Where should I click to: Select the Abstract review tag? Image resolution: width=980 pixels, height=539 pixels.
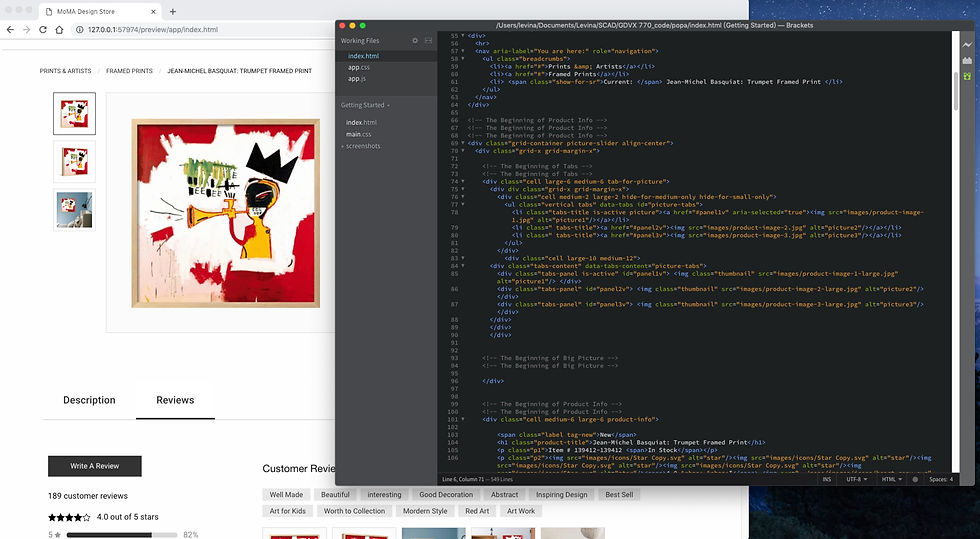[x=504, y=495]
